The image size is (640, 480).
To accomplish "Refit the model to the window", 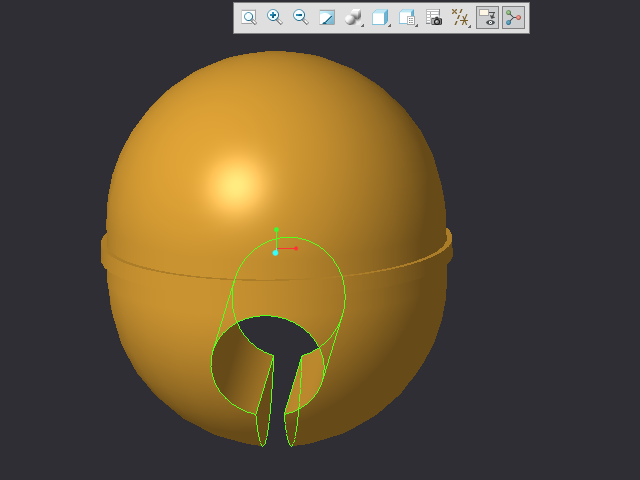I will pyautogui.click(x=249, y=18).
